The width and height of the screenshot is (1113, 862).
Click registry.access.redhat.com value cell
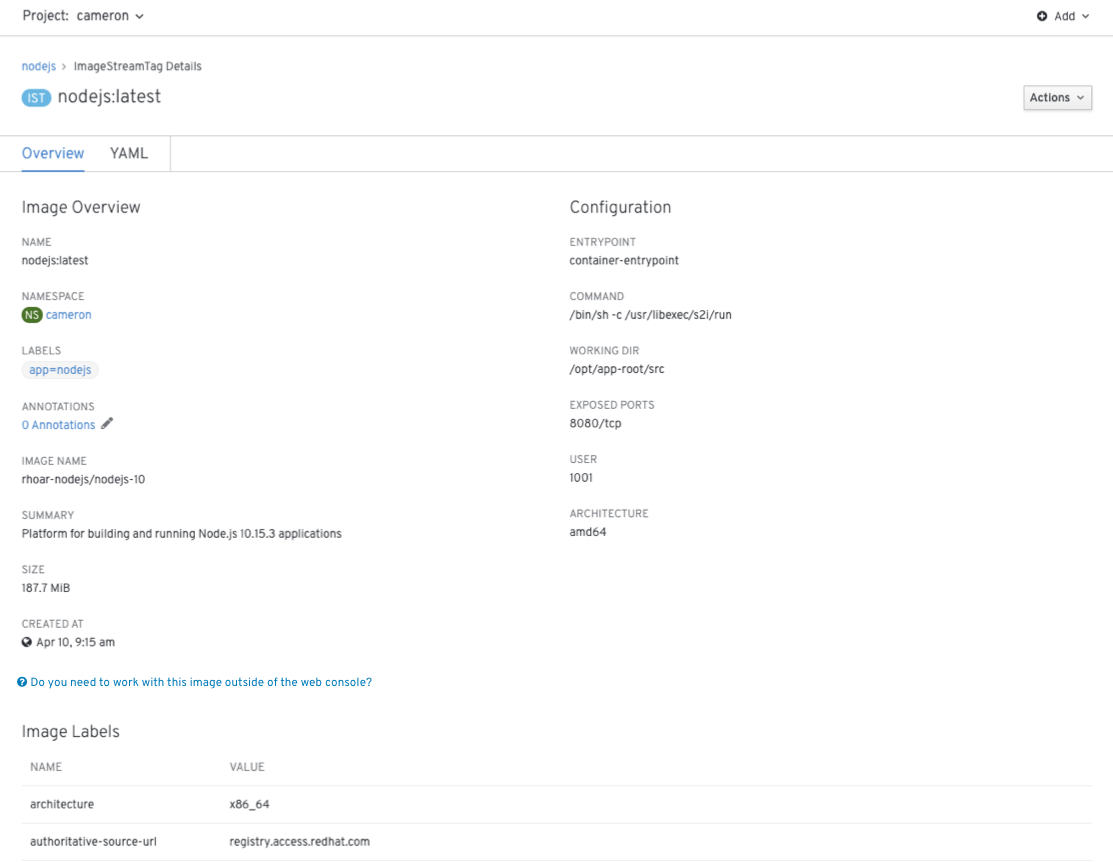300,841
